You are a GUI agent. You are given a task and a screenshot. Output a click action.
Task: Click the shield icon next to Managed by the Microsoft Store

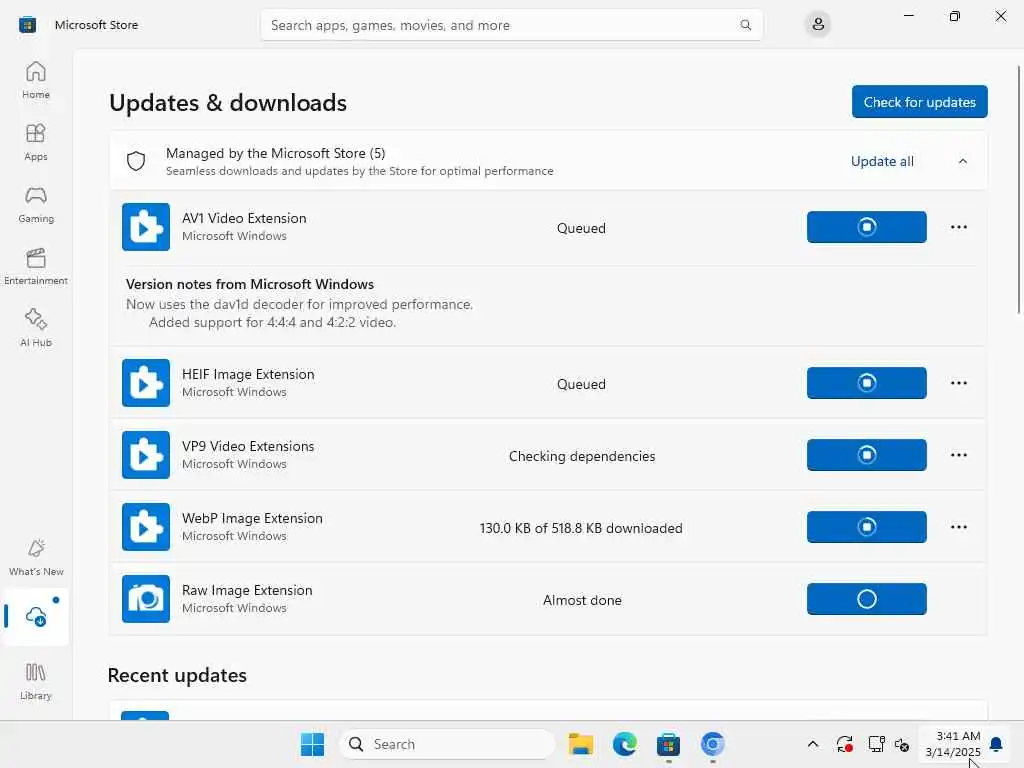click(136, 161)
